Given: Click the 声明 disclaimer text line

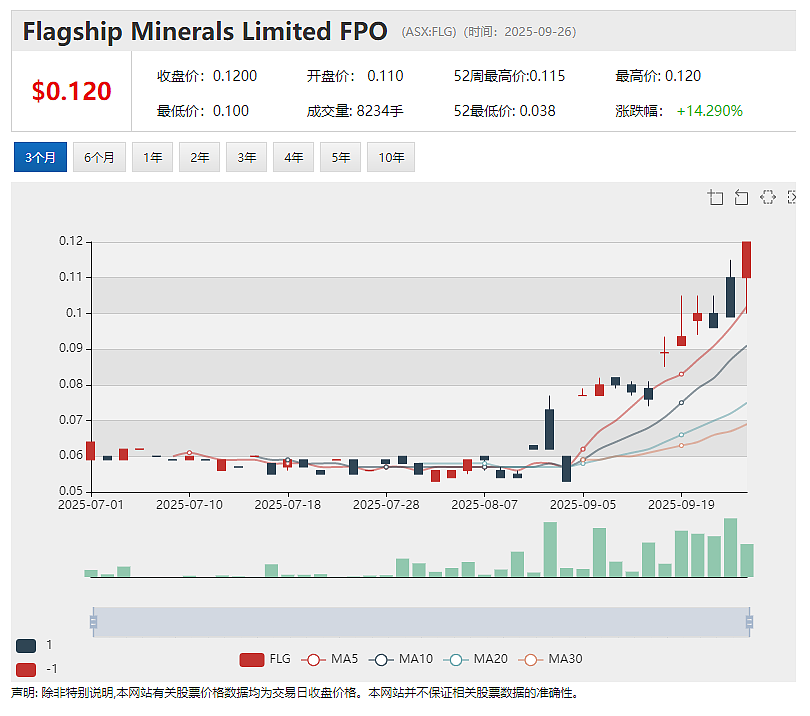Looking at the screenshot, I should [294, 693].
